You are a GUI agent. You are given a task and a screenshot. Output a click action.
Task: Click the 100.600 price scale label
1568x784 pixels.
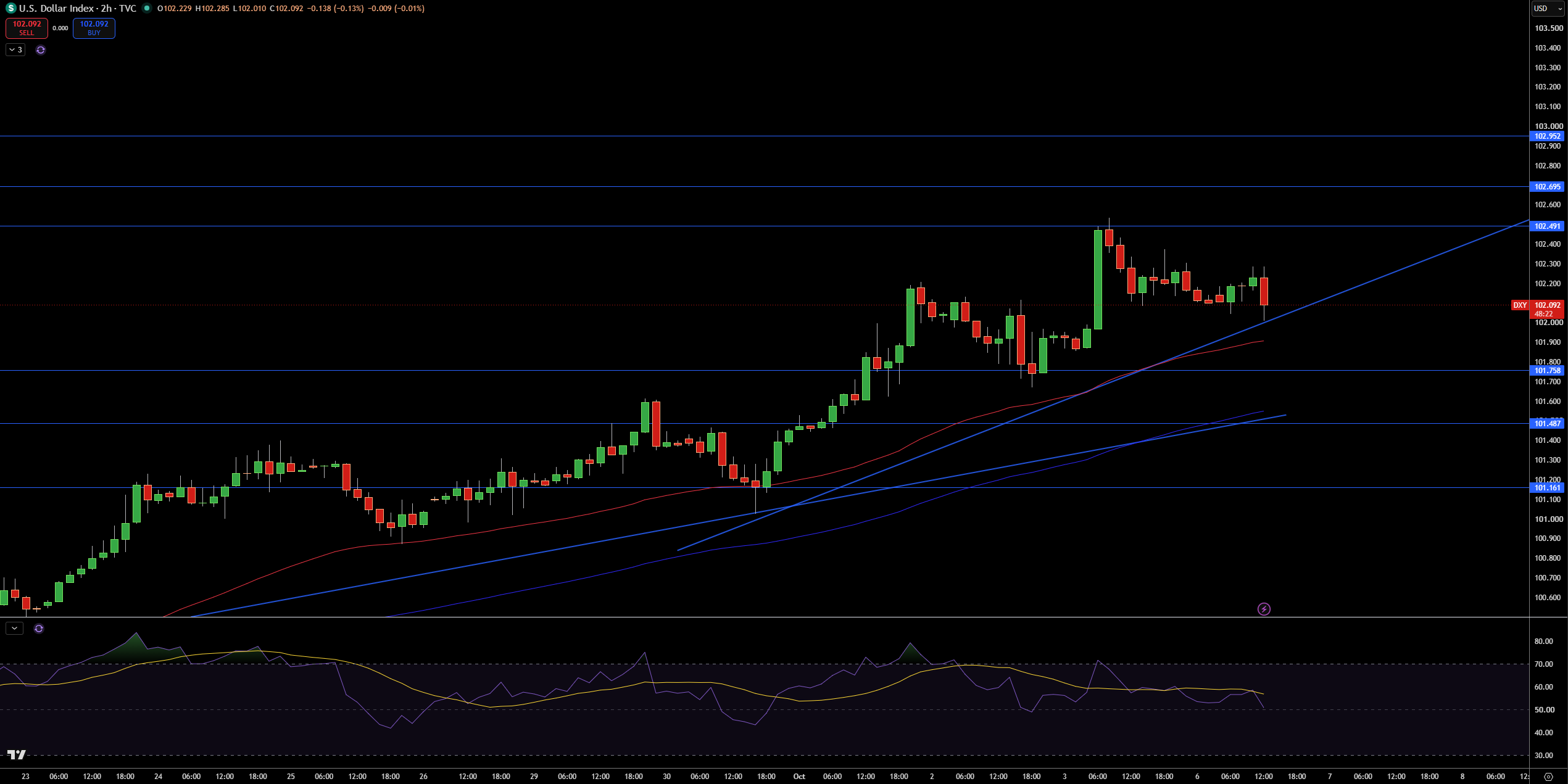1548,598
